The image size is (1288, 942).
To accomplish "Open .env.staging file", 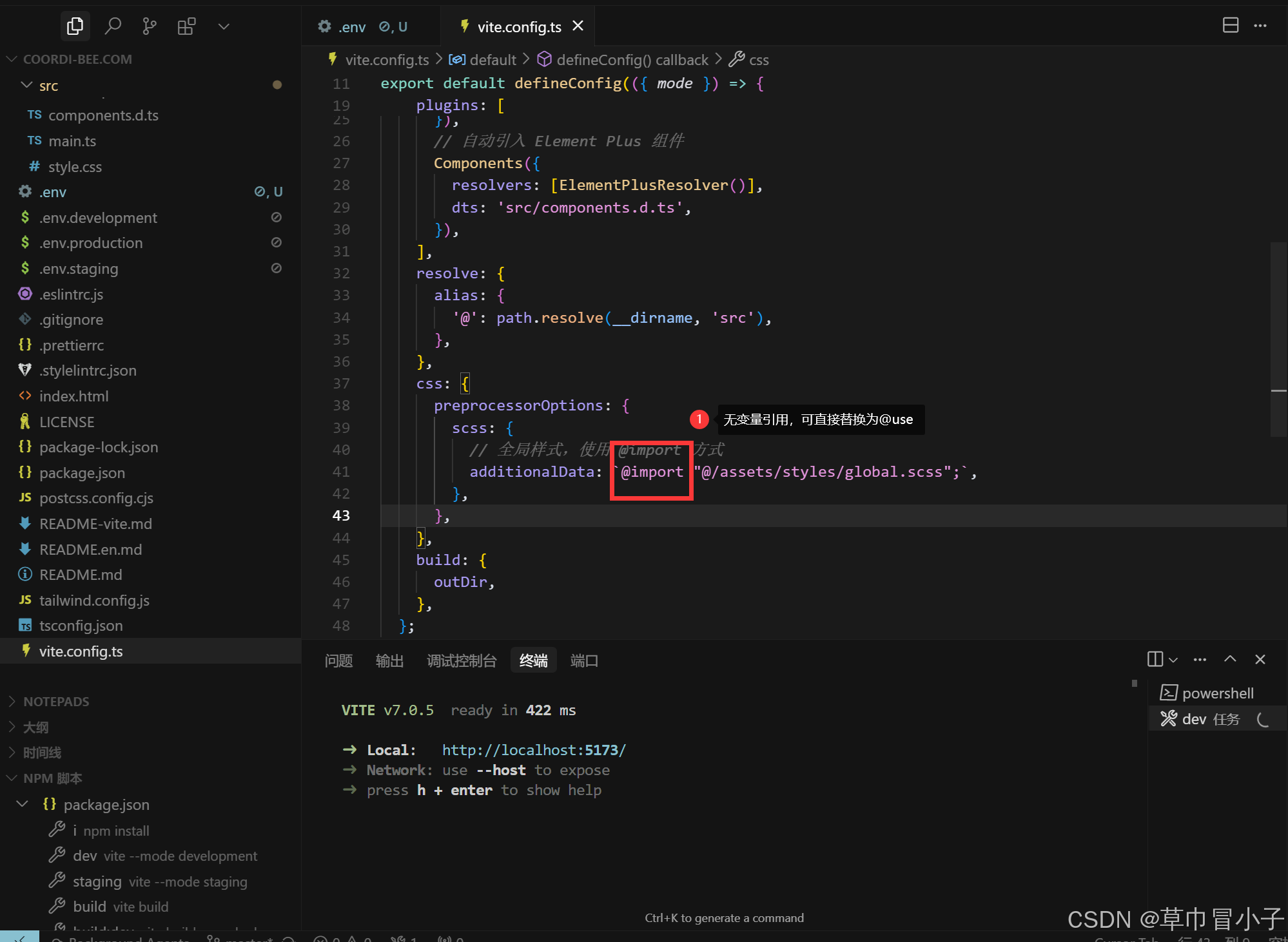I will (151, 269).
